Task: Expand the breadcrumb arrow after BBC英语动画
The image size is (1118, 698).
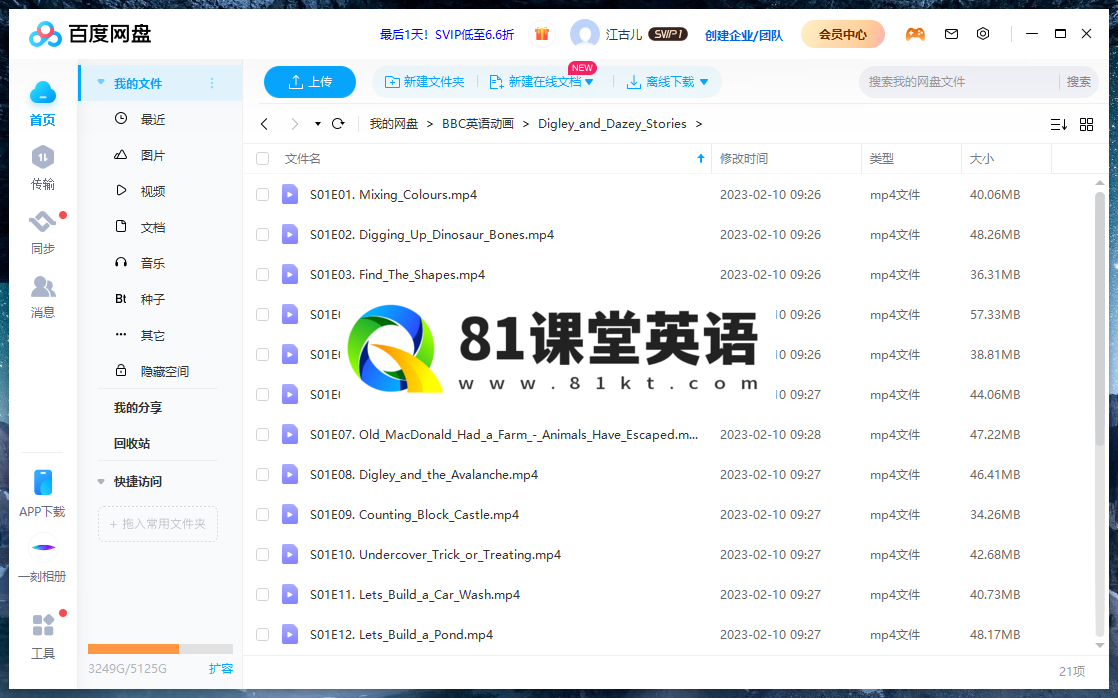Action: pyautogui.click(x=525, y=124)
